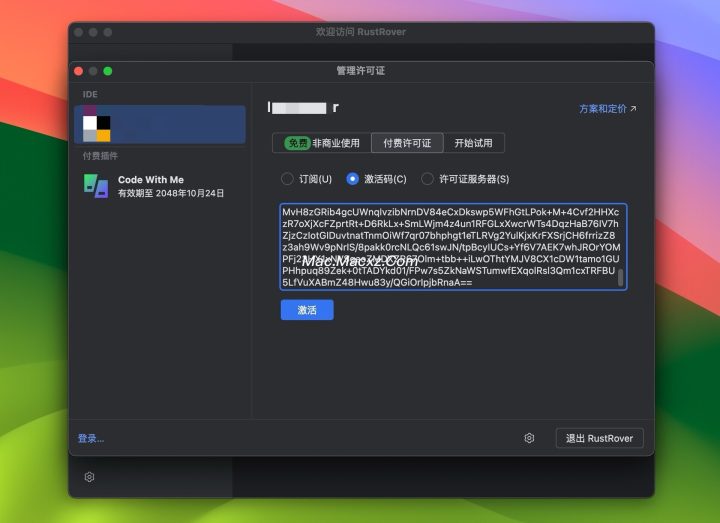This screenshot has width=720, height=523.
Task: Close the 管理许可证 dialog with red button
Action: (79, 71)
